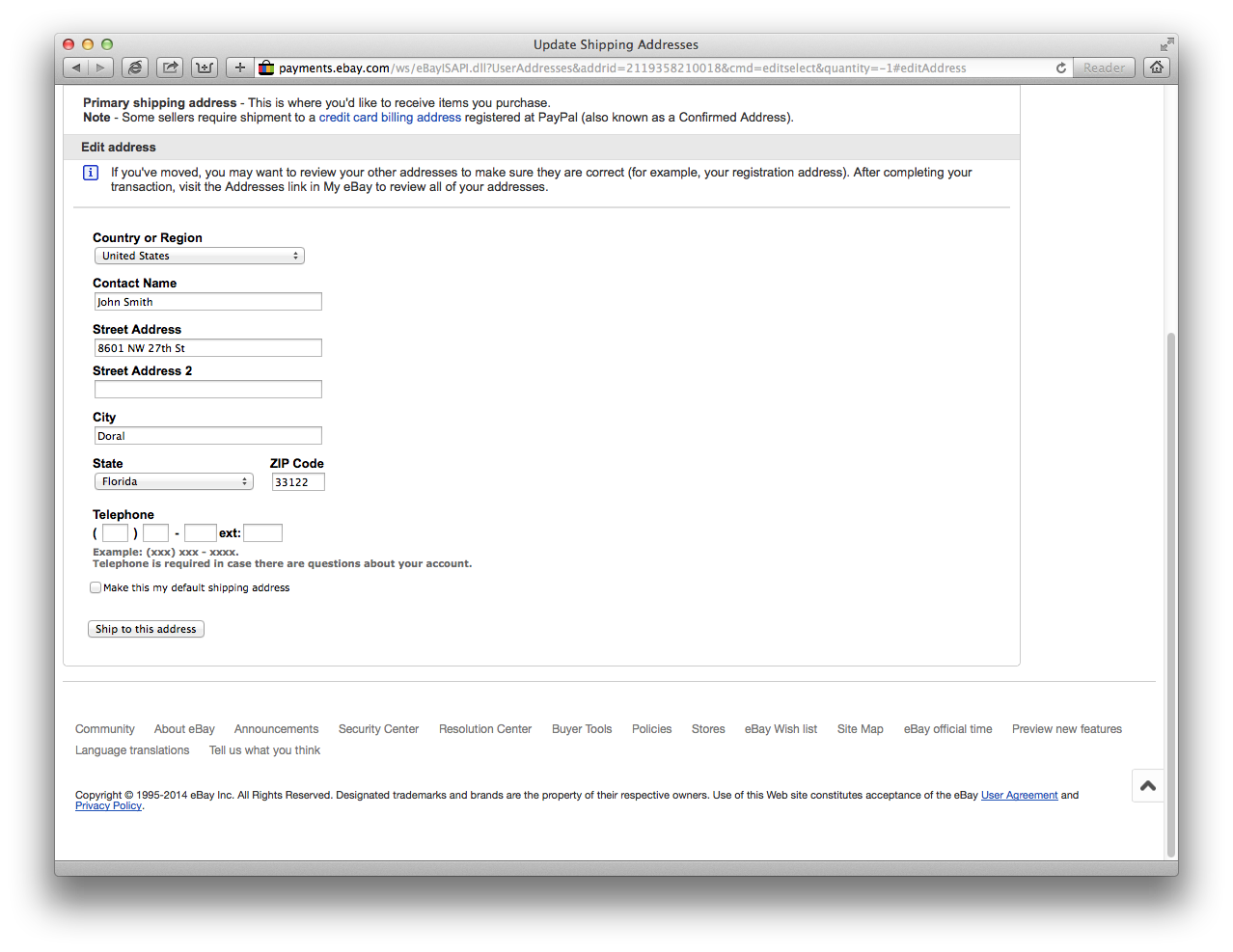Open Language translations footer link
The width and height of the screenshot is (1233, 952).
[132, 750]
